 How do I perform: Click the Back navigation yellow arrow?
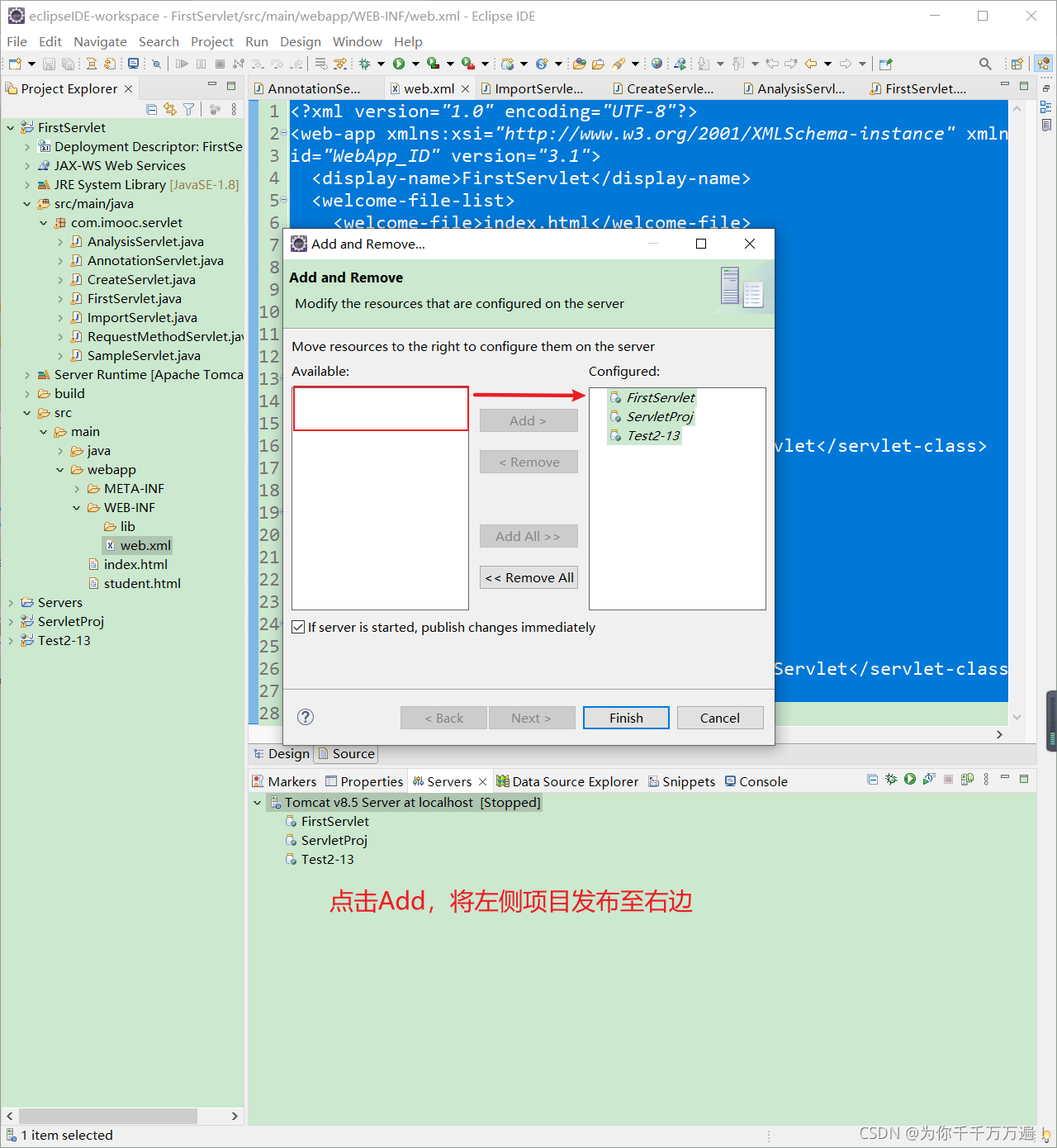pos(811,64)
